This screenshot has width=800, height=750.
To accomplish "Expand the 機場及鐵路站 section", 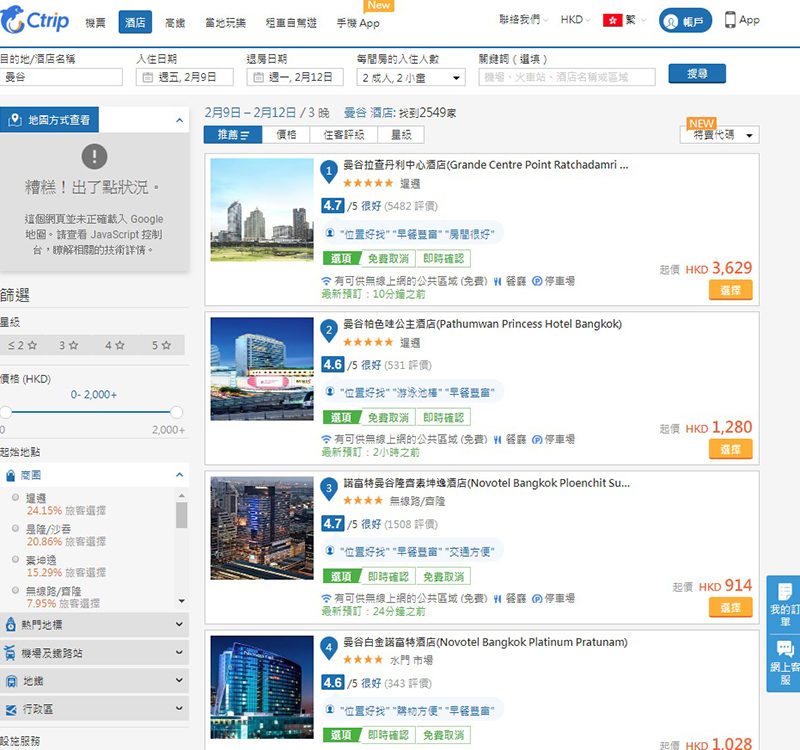I will pos(94,653).
